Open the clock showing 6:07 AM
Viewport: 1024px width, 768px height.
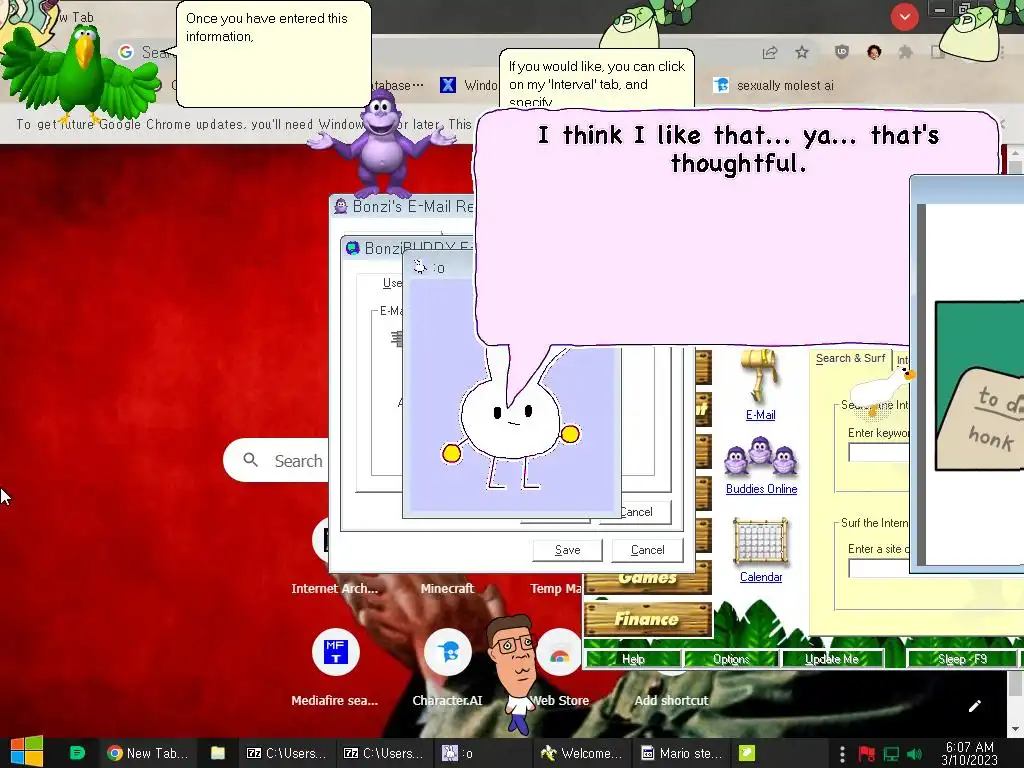[969, 754]
